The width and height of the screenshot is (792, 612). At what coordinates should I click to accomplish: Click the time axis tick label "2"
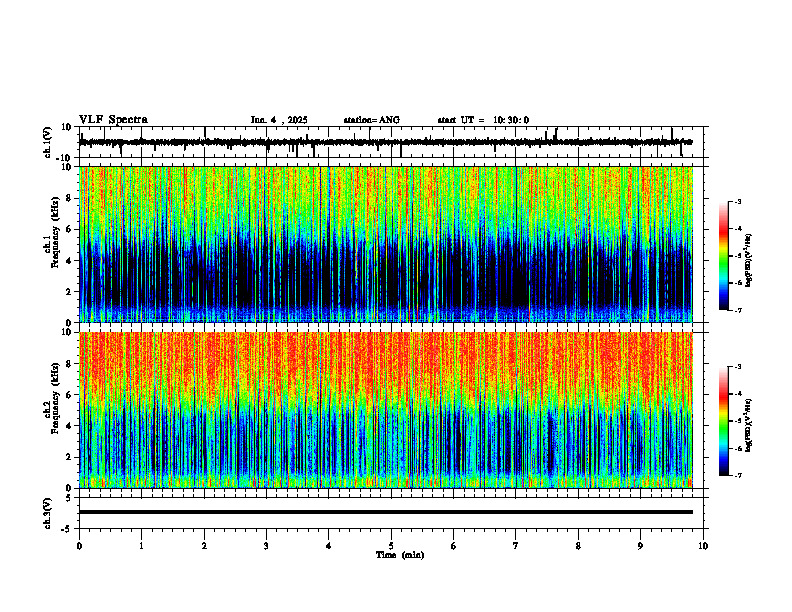204,546
